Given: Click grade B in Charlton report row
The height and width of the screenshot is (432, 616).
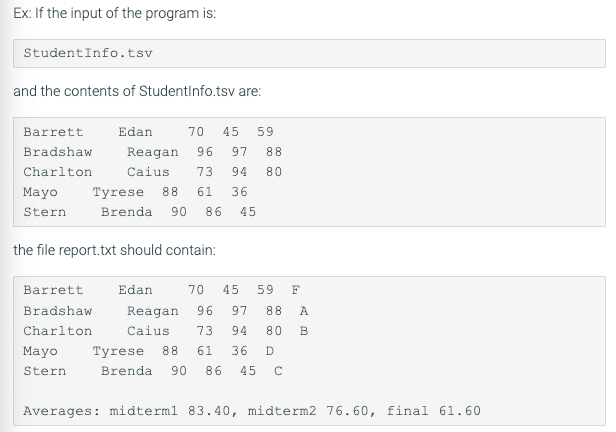Looking at the screenshot, I should [x=304, y=331].
